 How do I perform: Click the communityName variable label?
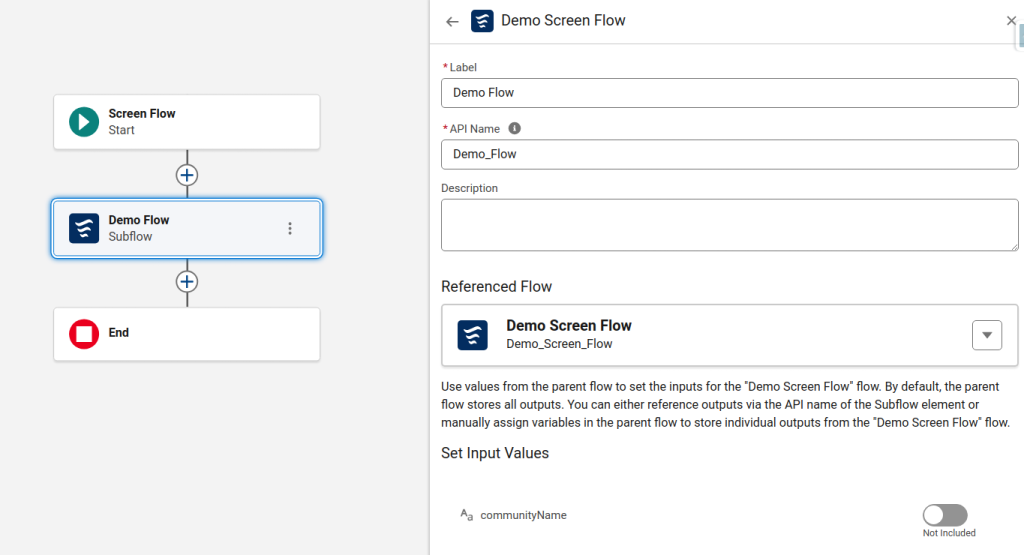pos(524,515)
